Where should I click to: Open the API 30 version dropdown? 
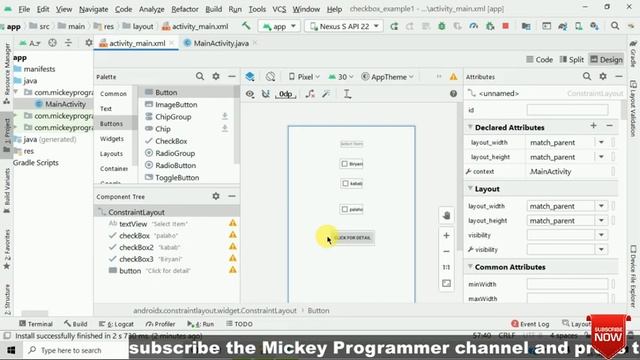click(341, 77)
